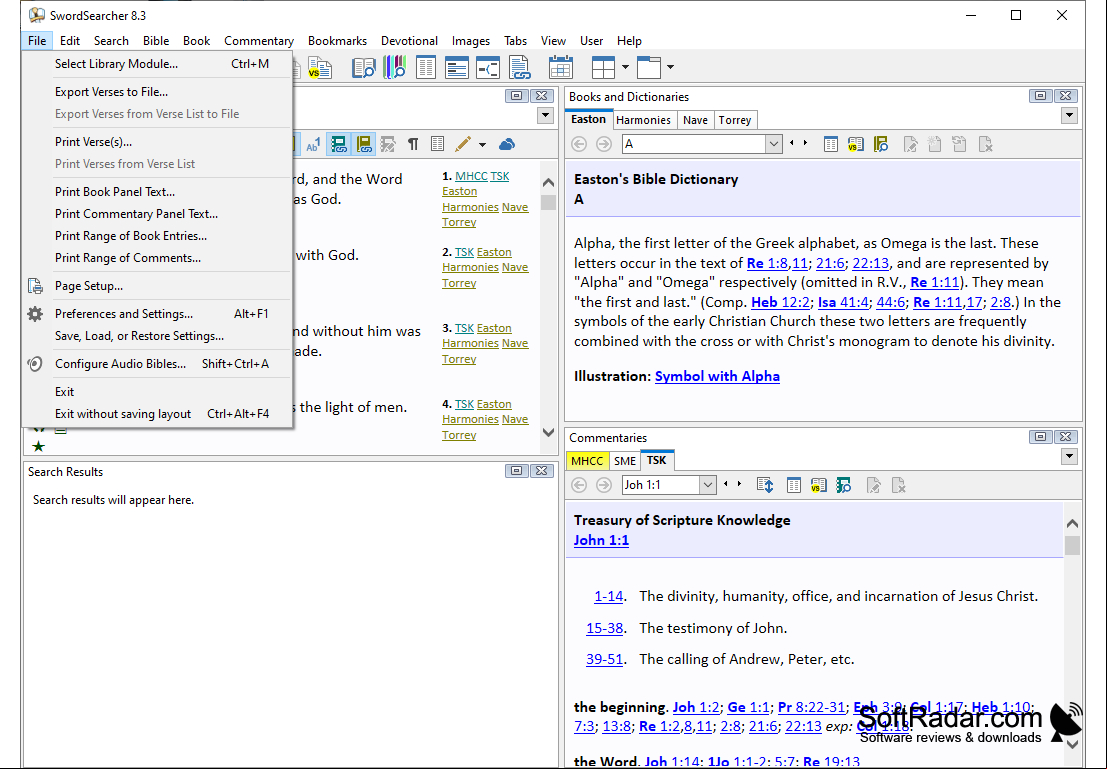Click the grayed notes edit Bible toolbar icon
Screen dimensions: 1107x769
[388, 145]
